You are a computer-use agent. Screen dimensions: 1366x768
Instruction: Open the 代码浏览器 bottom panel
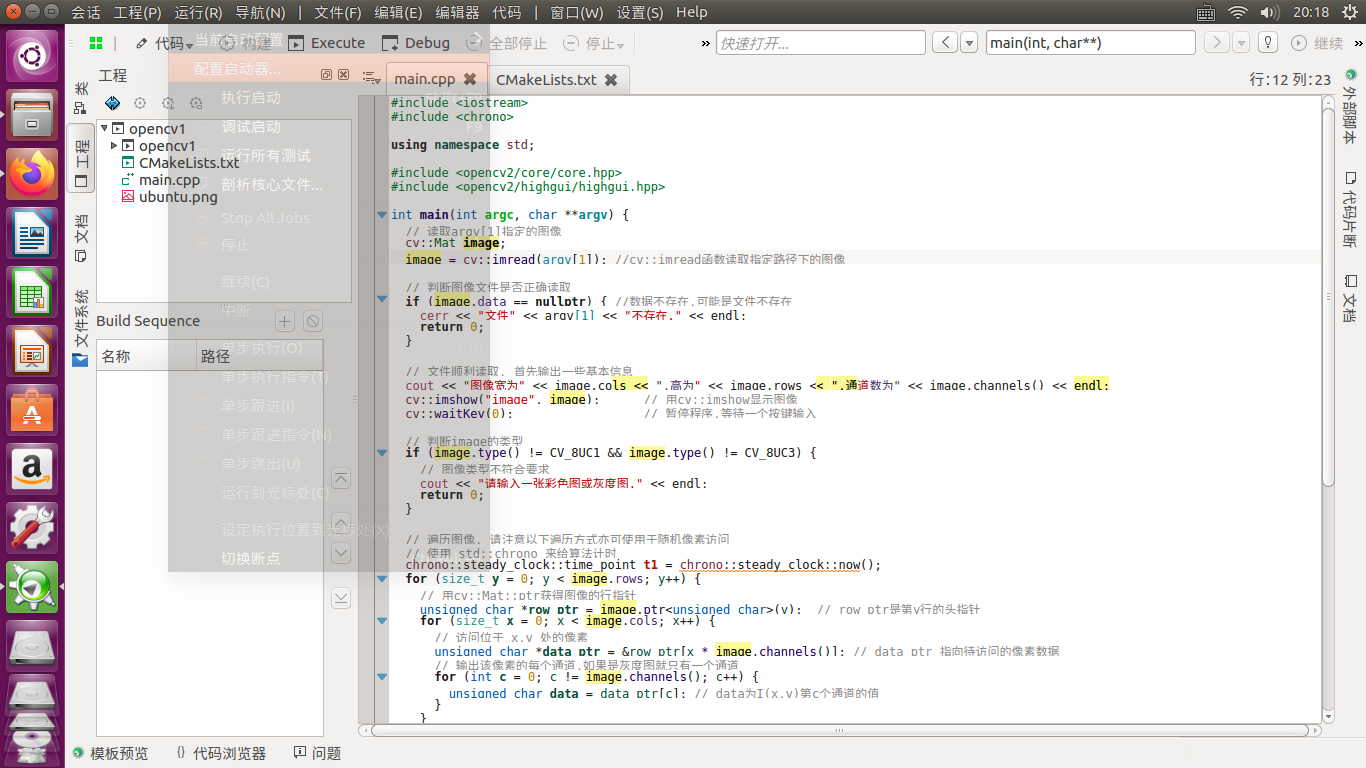221,753
